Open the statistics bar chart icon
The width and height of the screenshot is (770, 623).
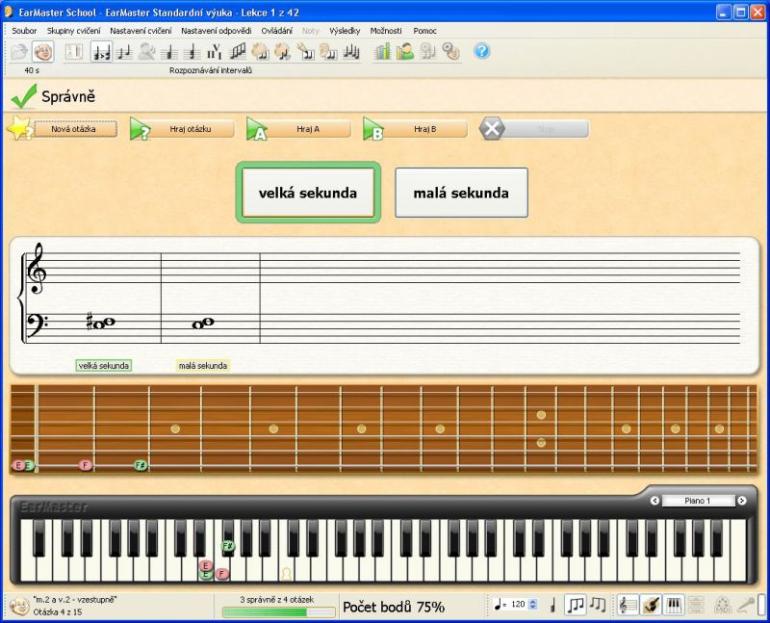click(x=382, y=52)
